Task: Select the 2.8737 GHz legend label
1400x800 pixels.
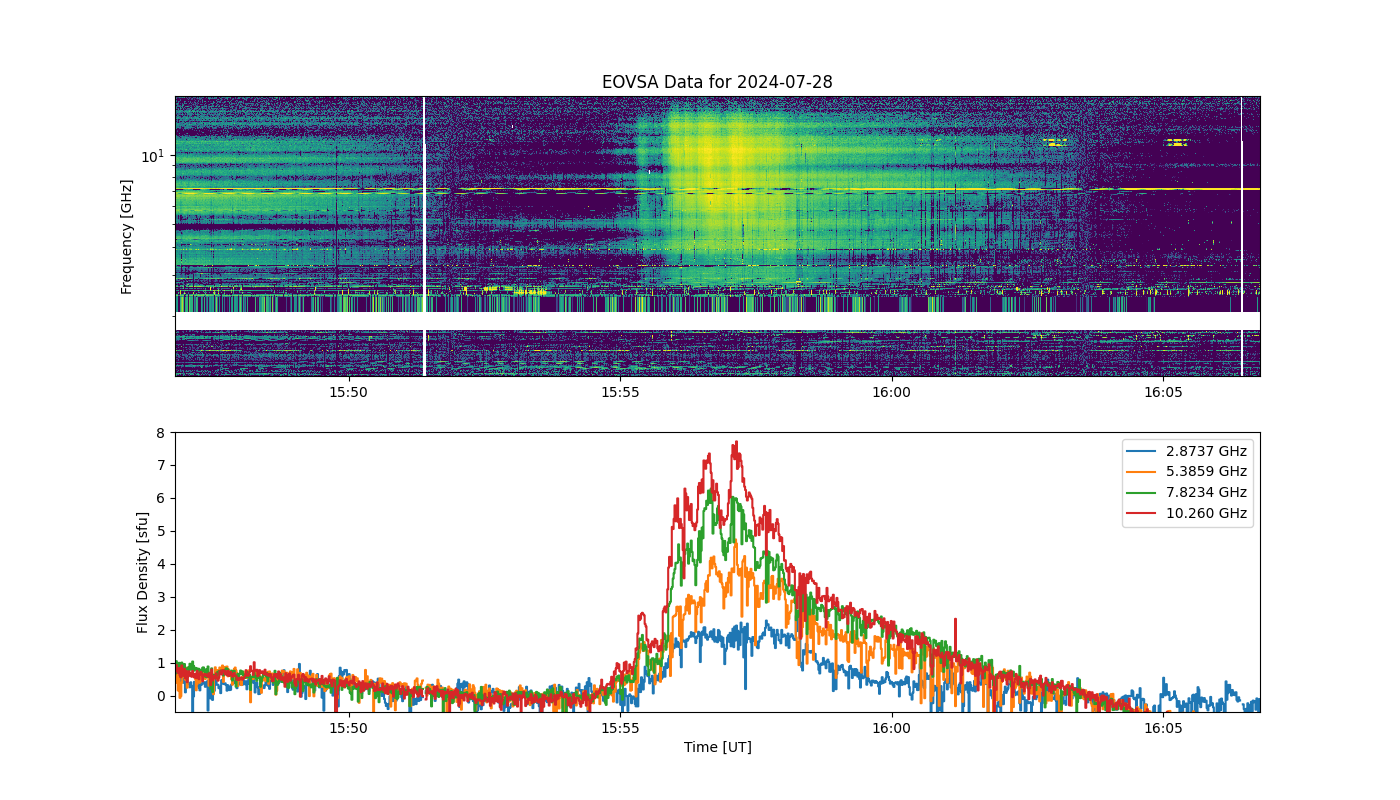Action: [1206, 451]
